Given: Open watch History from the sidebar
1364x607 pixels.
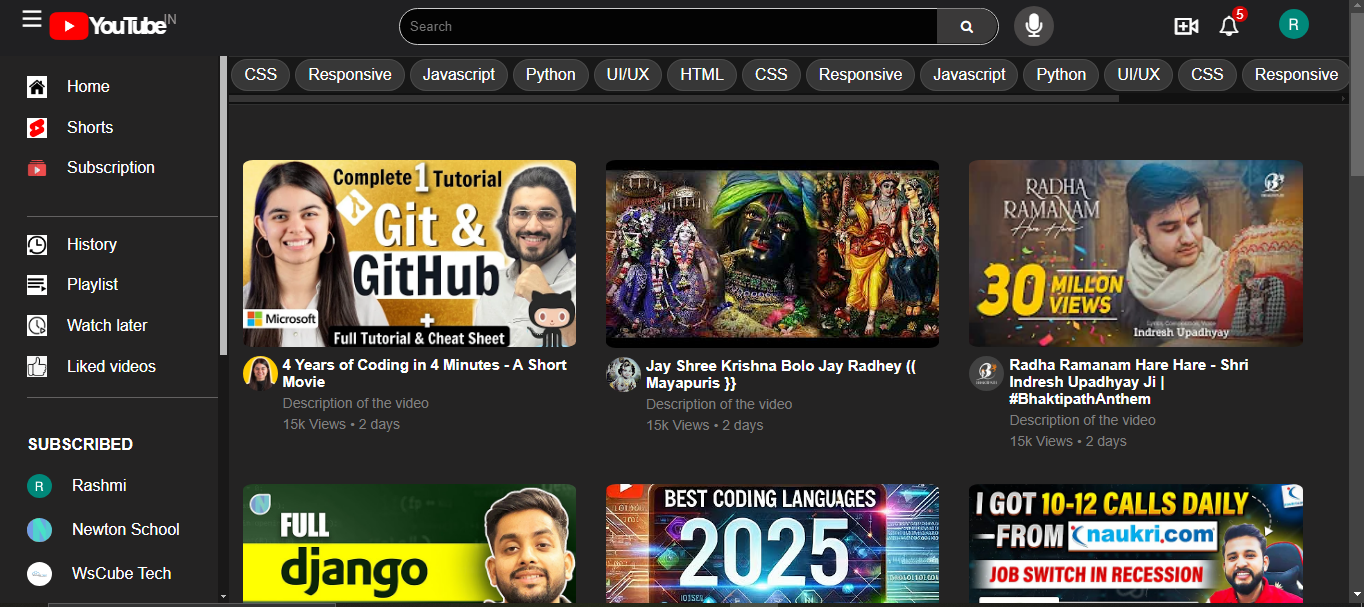Looking at the screenshot, I should 92,244.
